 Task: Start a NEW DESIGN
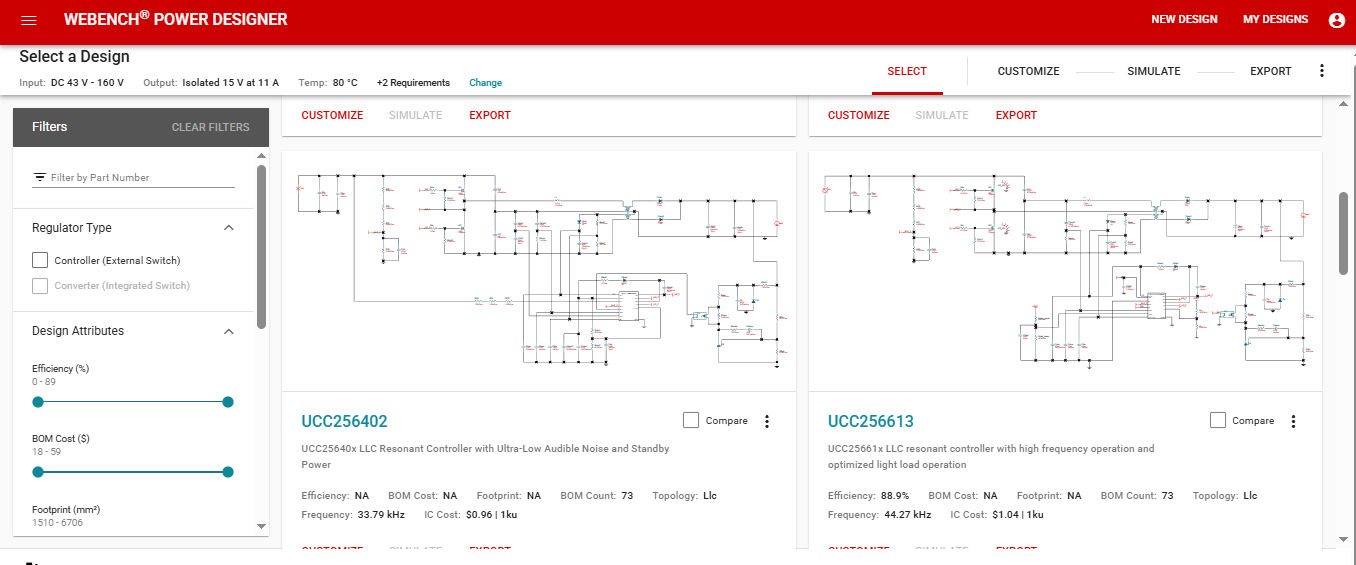tap(1184, 19)
